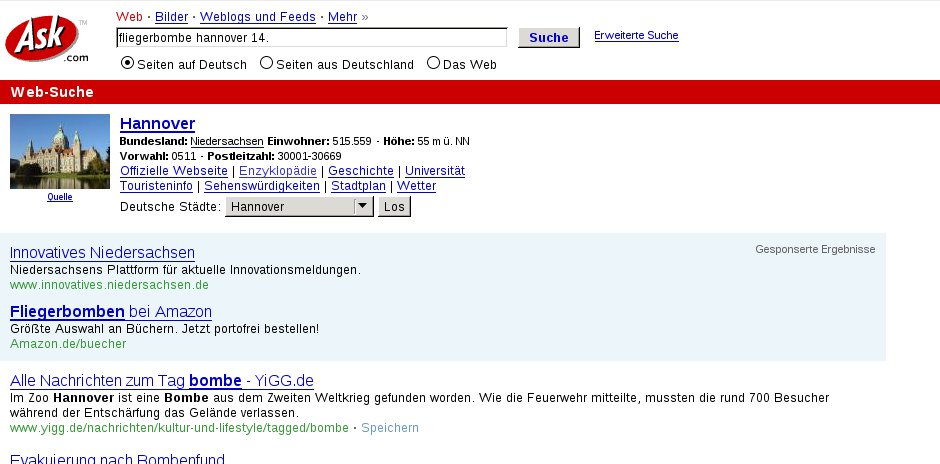Select the Web search tab

coord(129,17)
